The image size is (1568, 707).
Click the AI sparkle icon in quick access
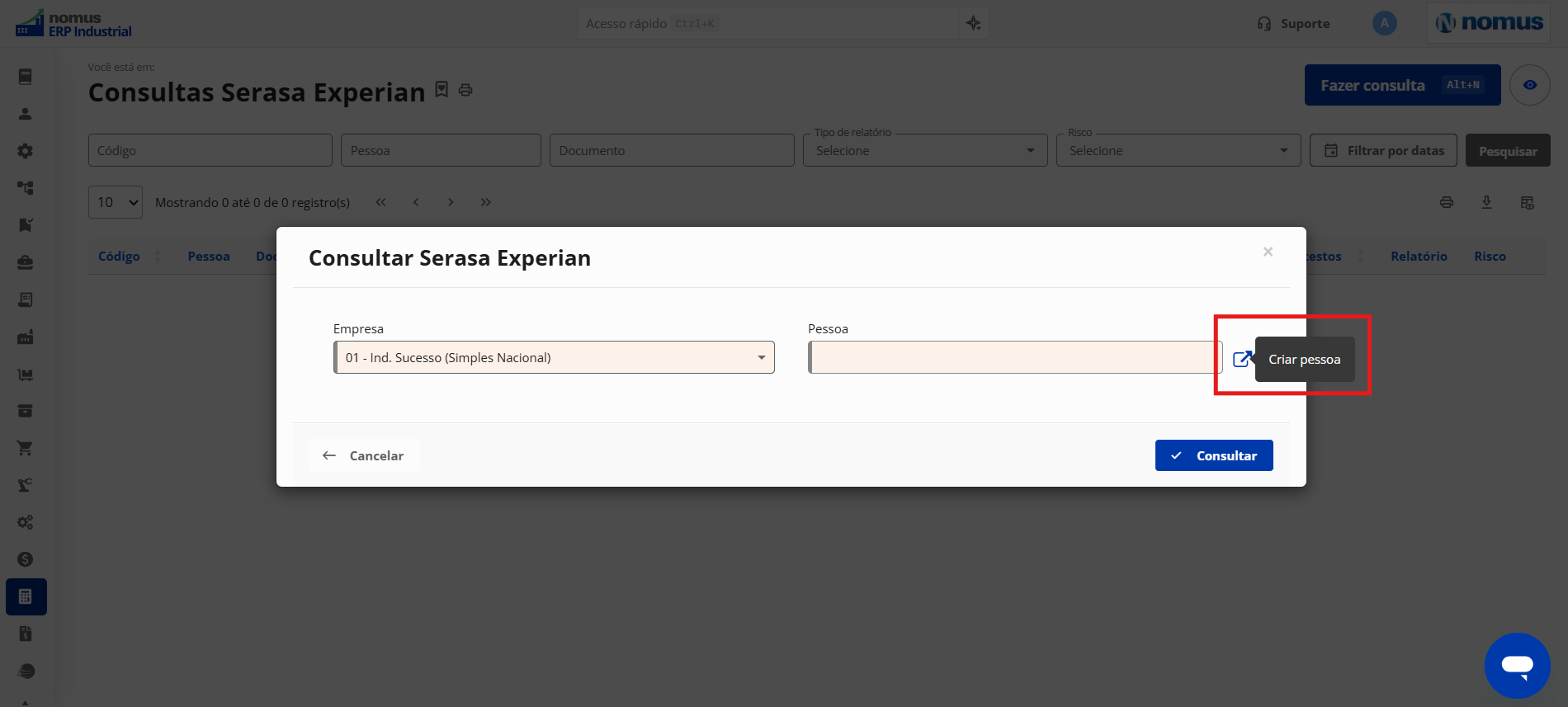[974, 23]
